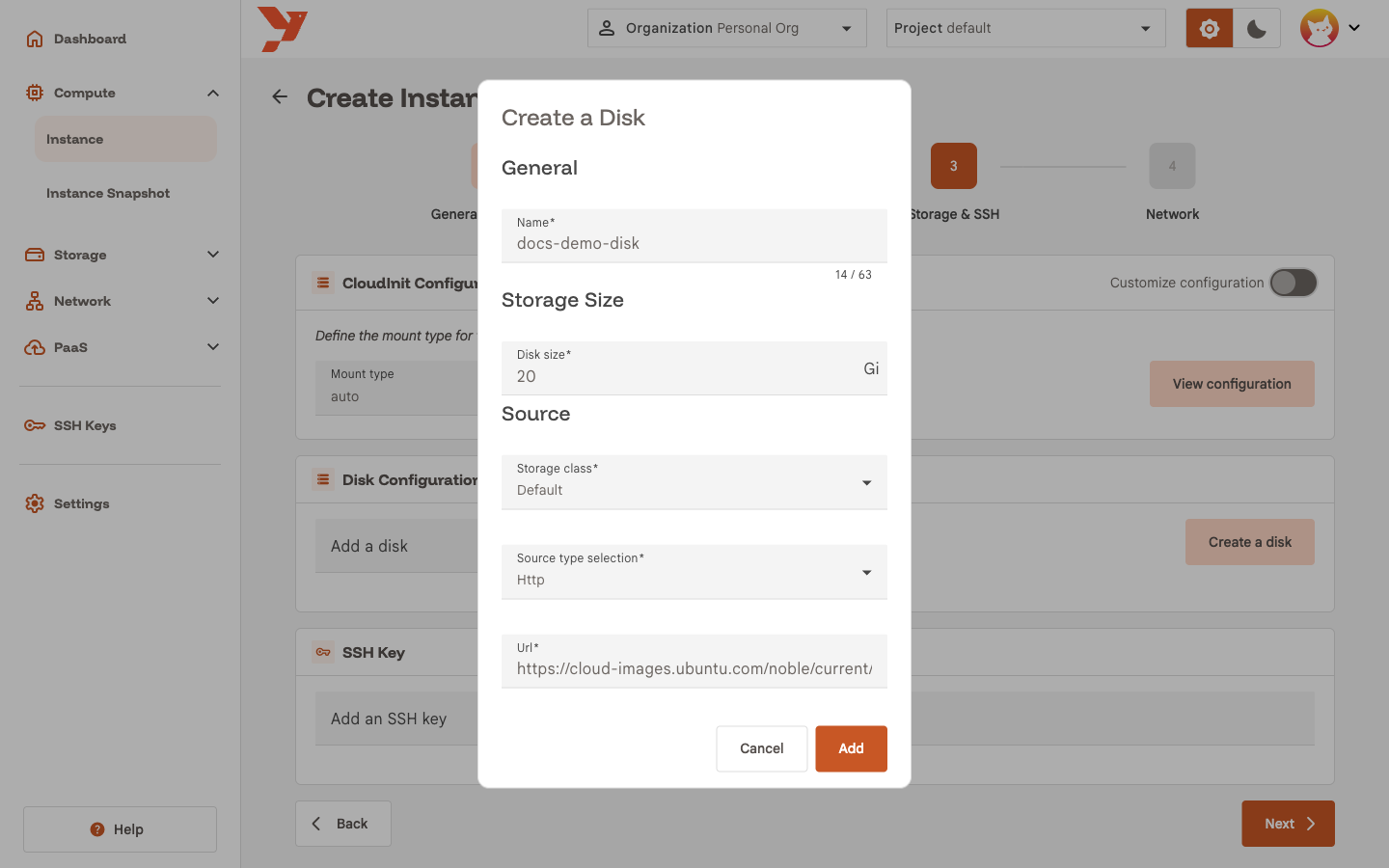
Task: Click the Back button
Action: pos(343,824)
